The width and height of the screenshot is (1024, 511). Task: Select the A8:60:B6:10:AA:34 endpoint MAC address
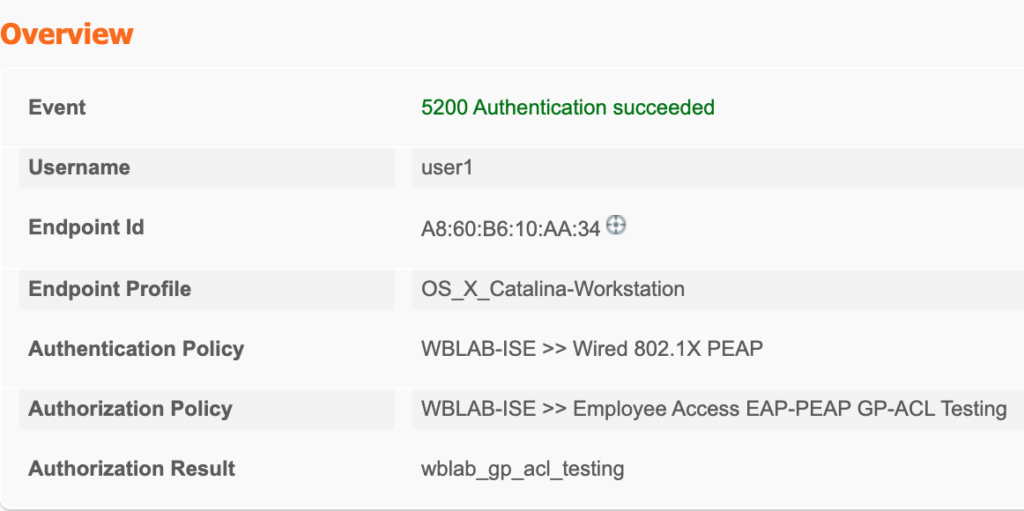point(510,229)
